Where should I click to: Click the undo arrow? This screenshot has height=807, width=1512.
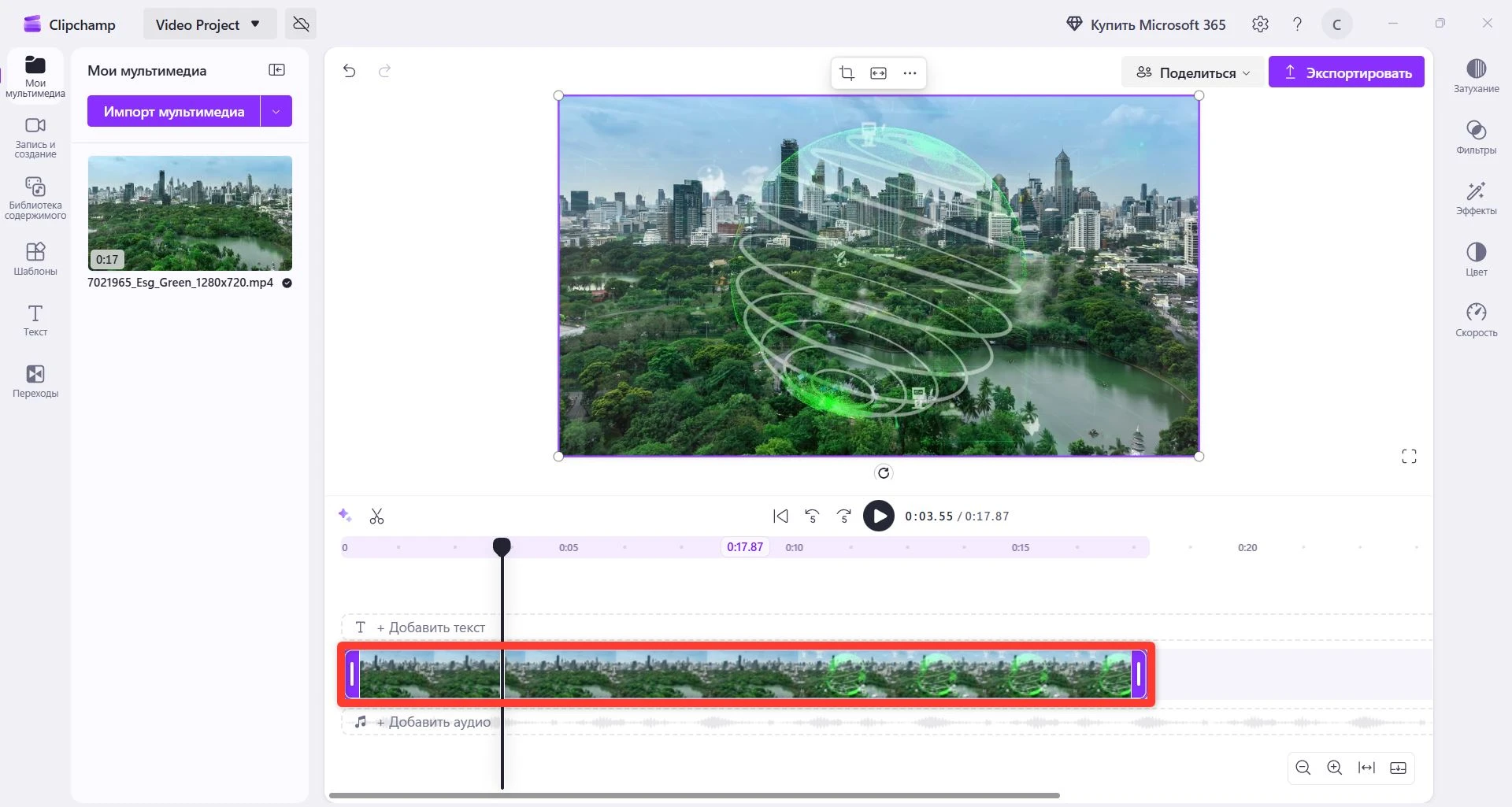click(x=350, y=72)
